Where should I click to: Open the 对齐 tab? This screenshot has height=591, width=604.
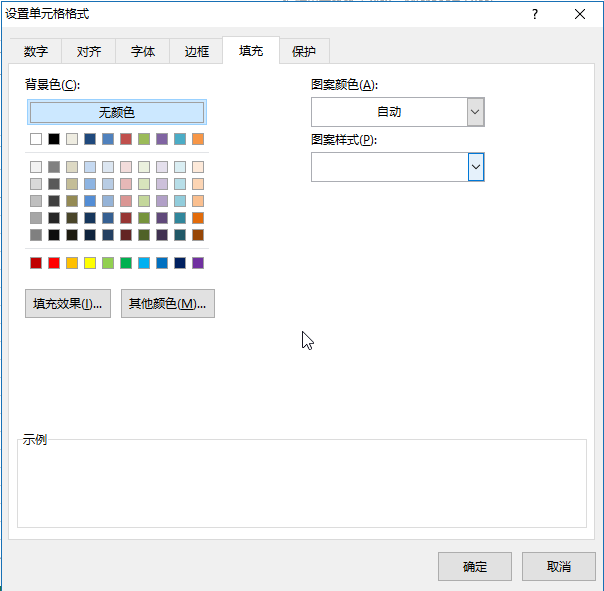click(x=89, y=51)
